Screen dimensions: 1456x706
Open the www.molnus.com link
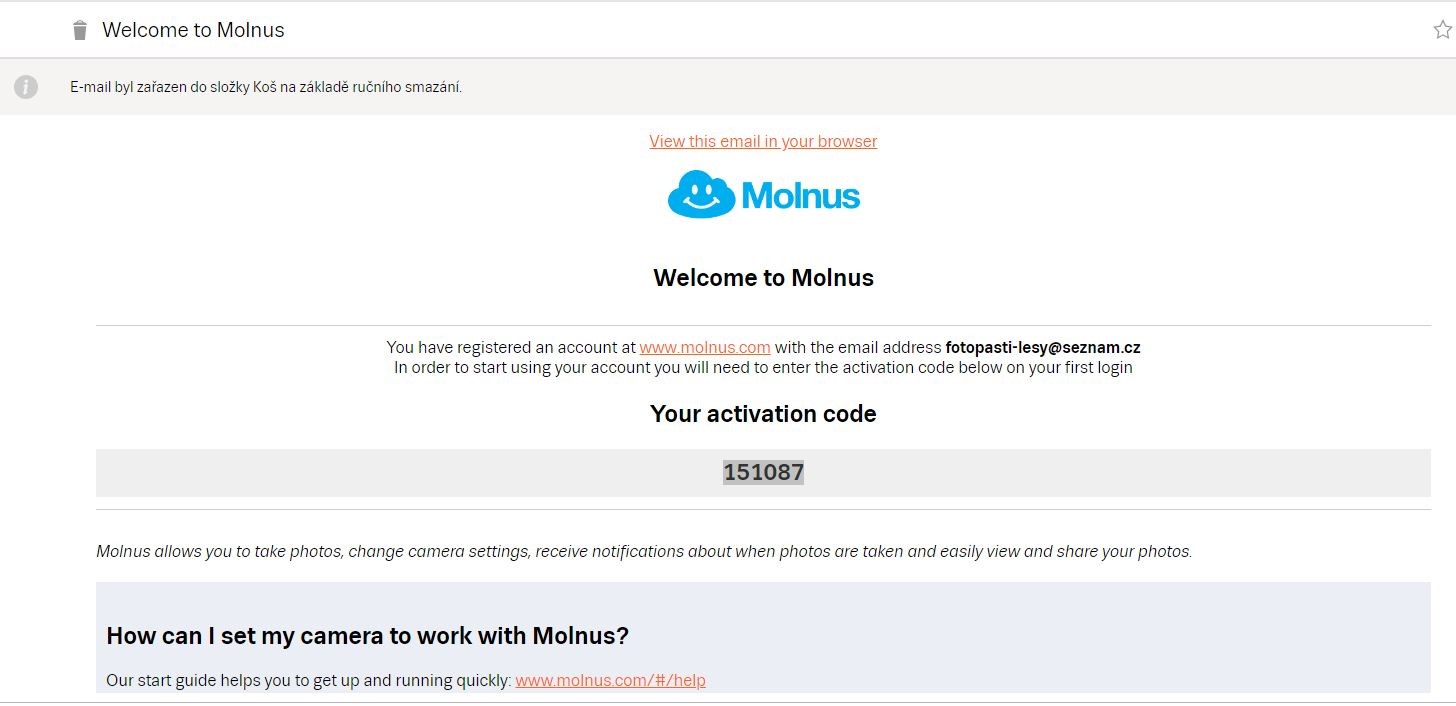tap(705, 347)
